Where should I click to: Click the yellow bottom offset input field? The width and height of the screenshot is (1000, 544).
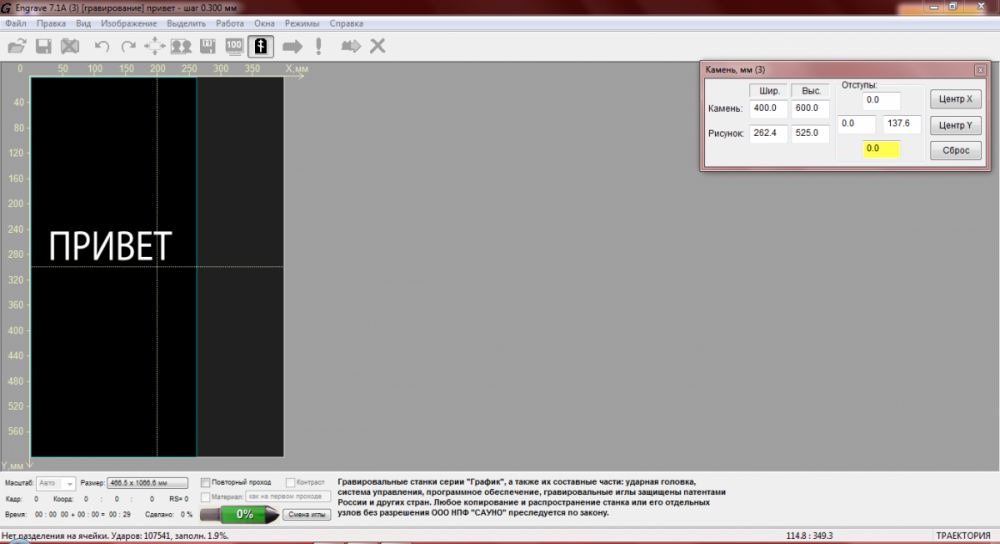click(883, 149)
